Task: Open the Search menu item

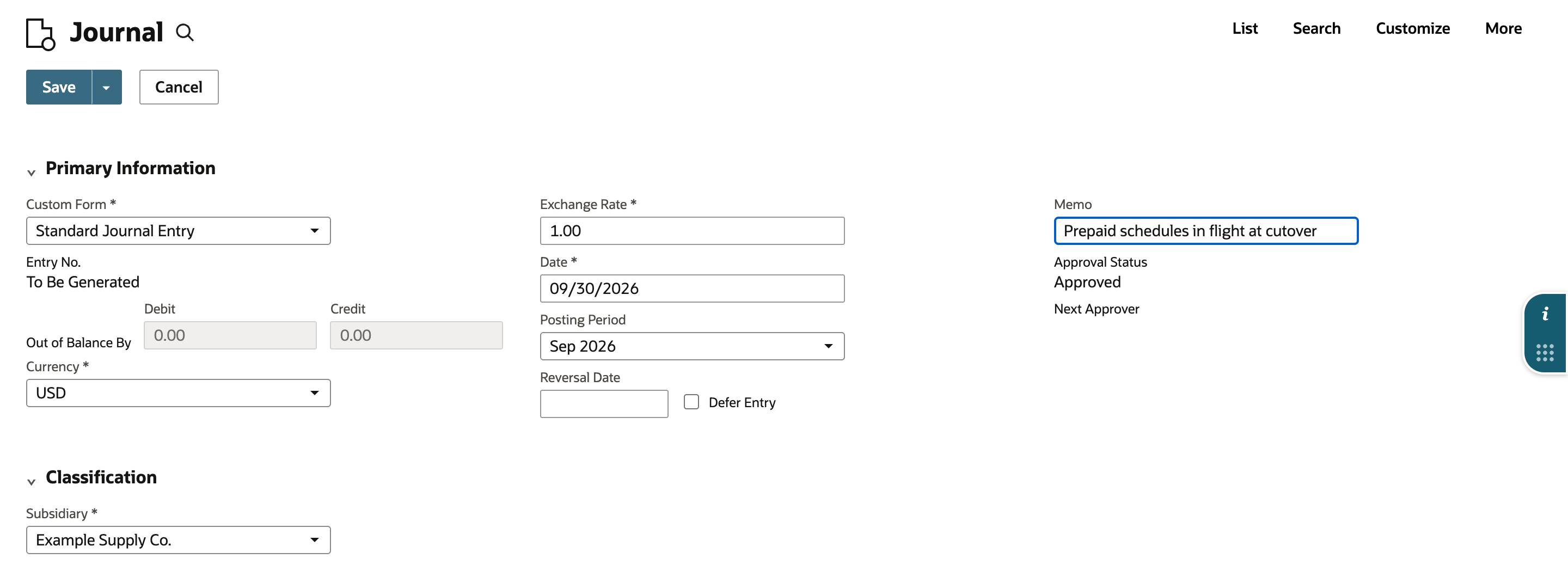Action: click(x=1316, y=29)
